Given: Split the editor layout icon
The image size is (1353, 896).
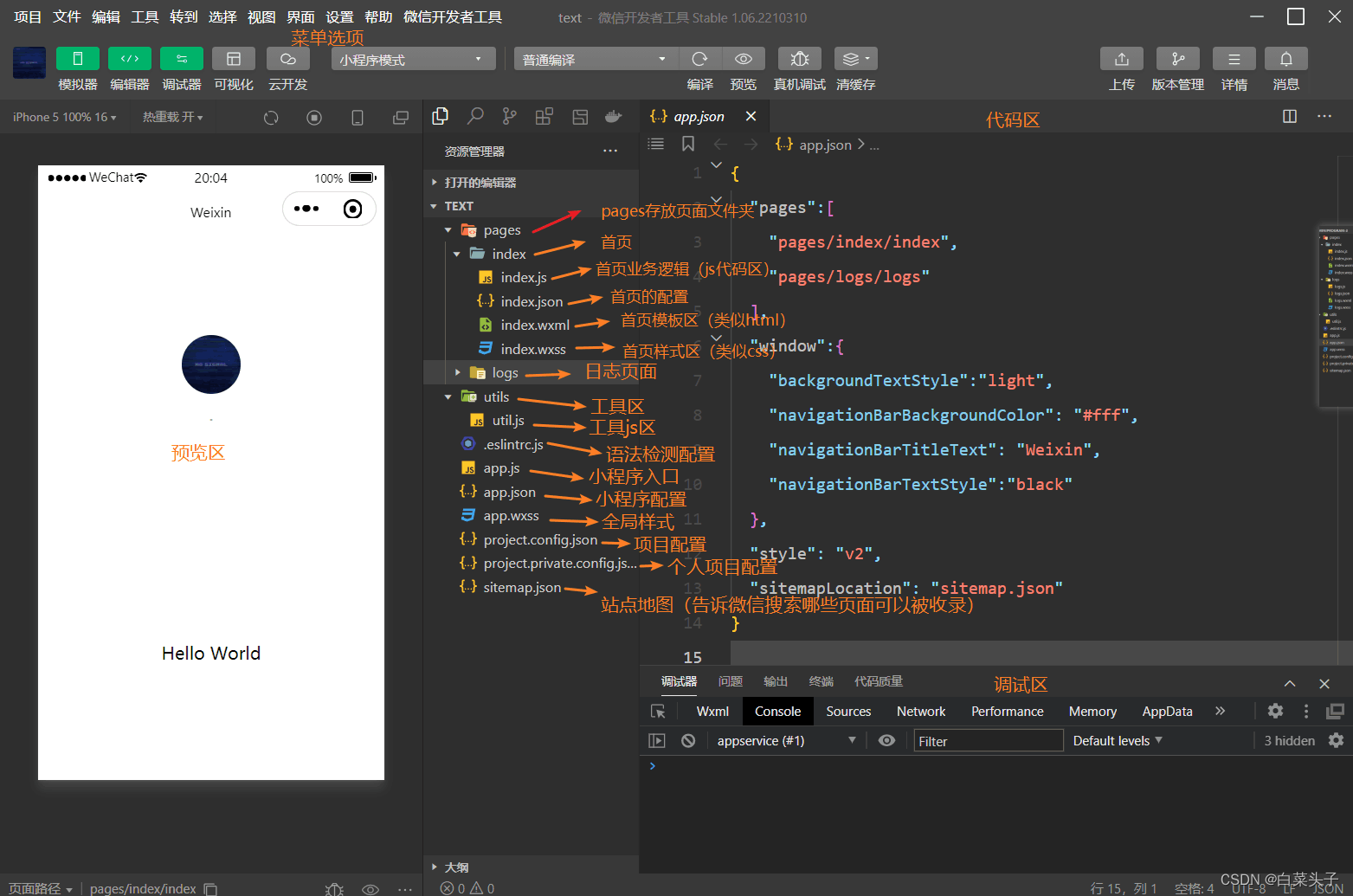Looking at the screenshot, I should (1290, 116).
